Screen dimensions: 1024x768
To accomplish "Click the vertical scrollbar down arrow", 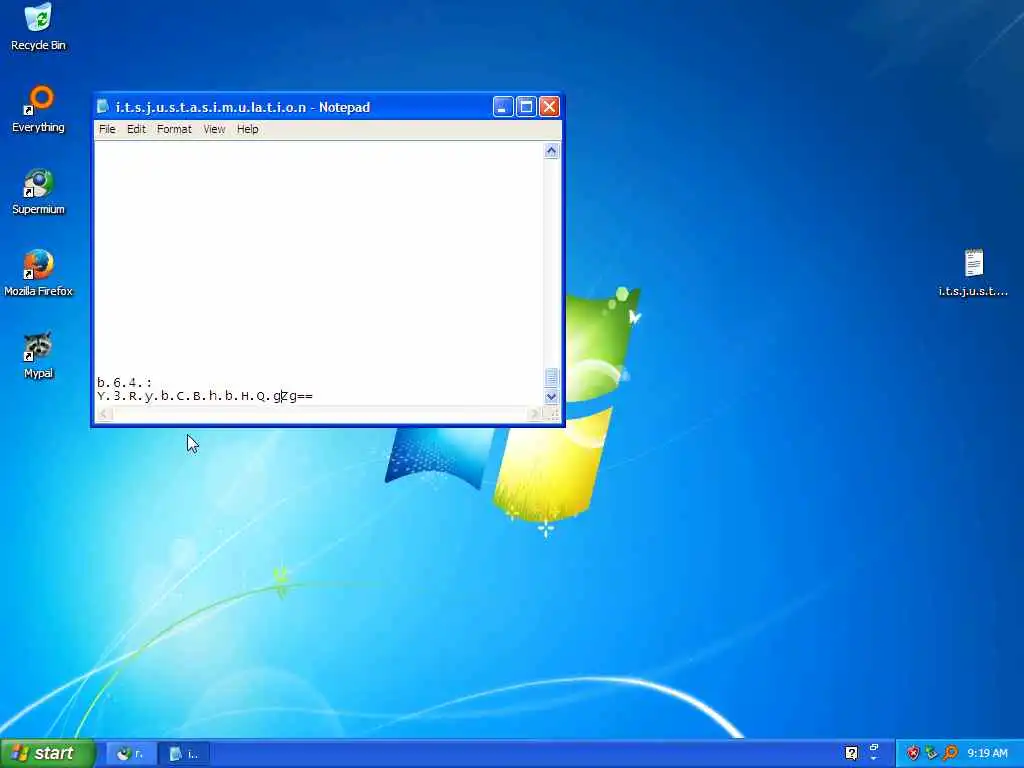I will [551, 396].
